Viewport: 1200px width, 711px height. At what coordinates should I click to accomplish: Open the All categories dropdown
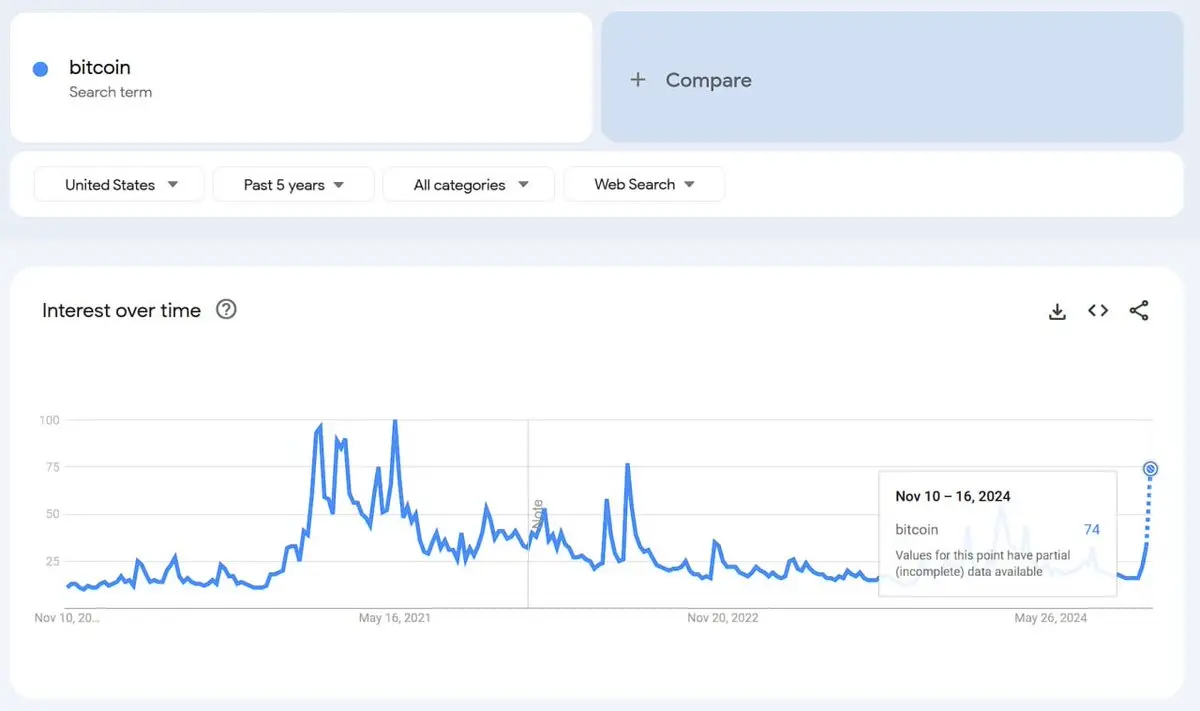(x=469, y=185)
